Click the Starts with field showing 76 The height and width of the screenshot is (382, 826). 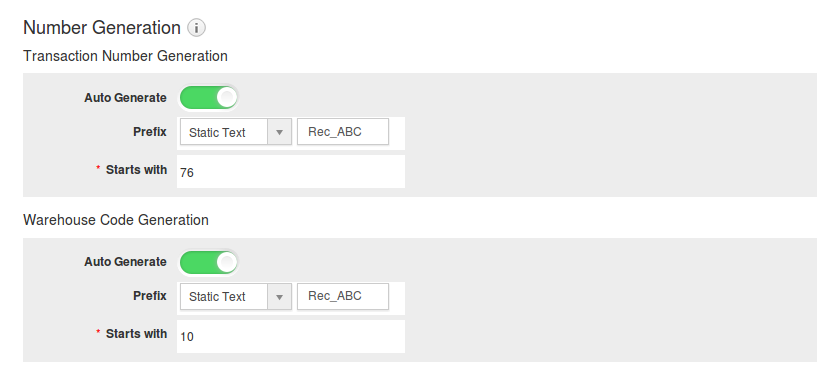pos(291,172)
